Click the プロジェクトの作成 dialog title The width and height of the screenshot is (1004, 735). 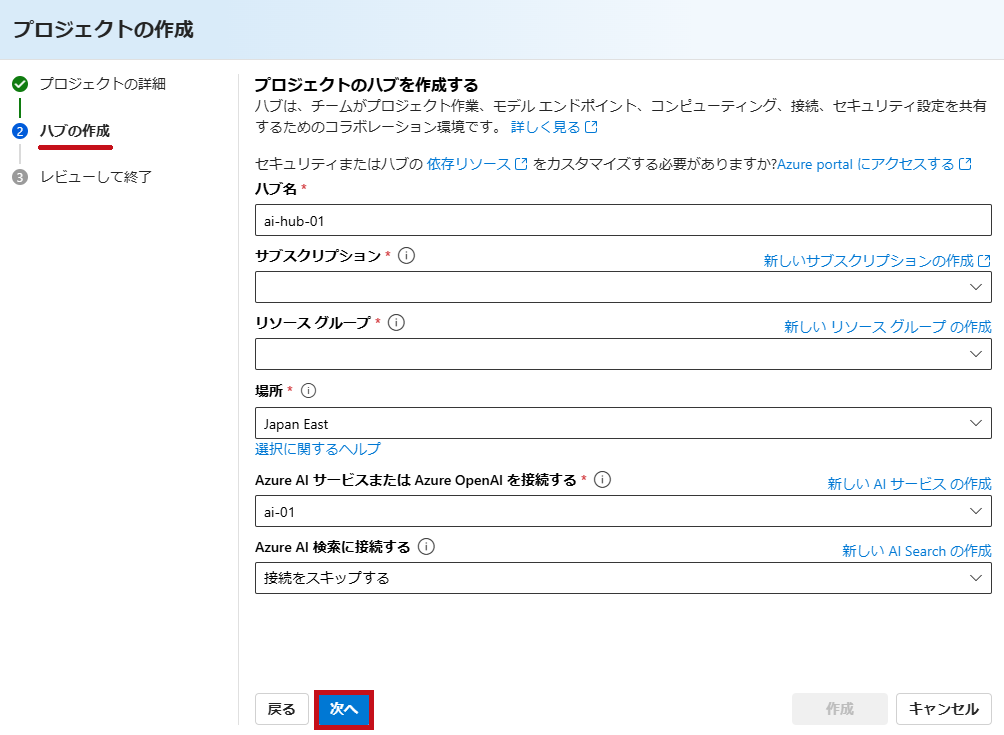pyautogui.click(x=103, y=29)
